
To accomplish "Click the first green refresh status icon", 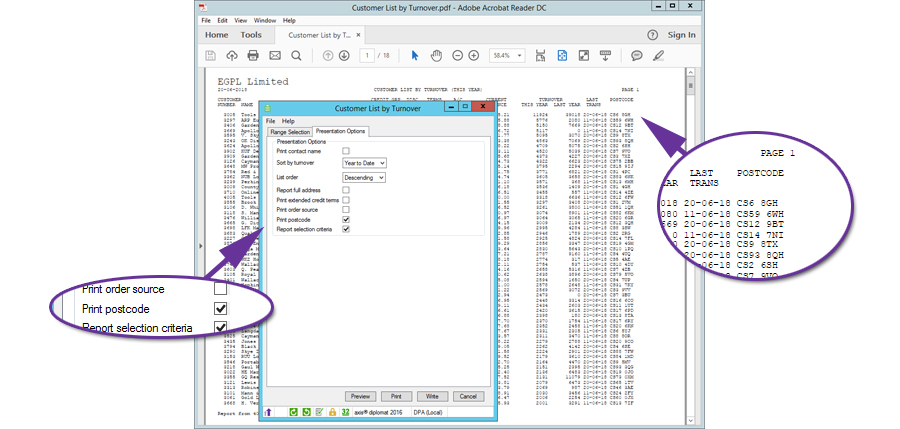I will pyautogui.click(x=293, y=412).
